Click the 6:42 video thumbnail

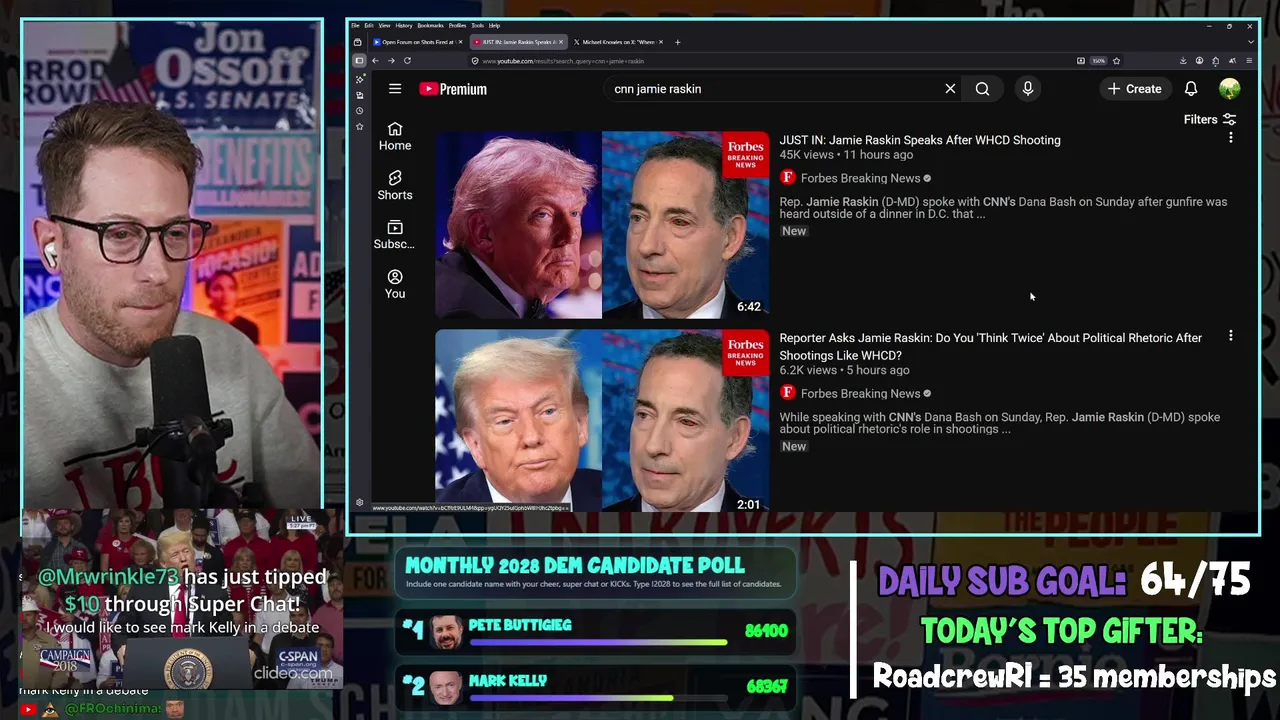tap(602, 225)
